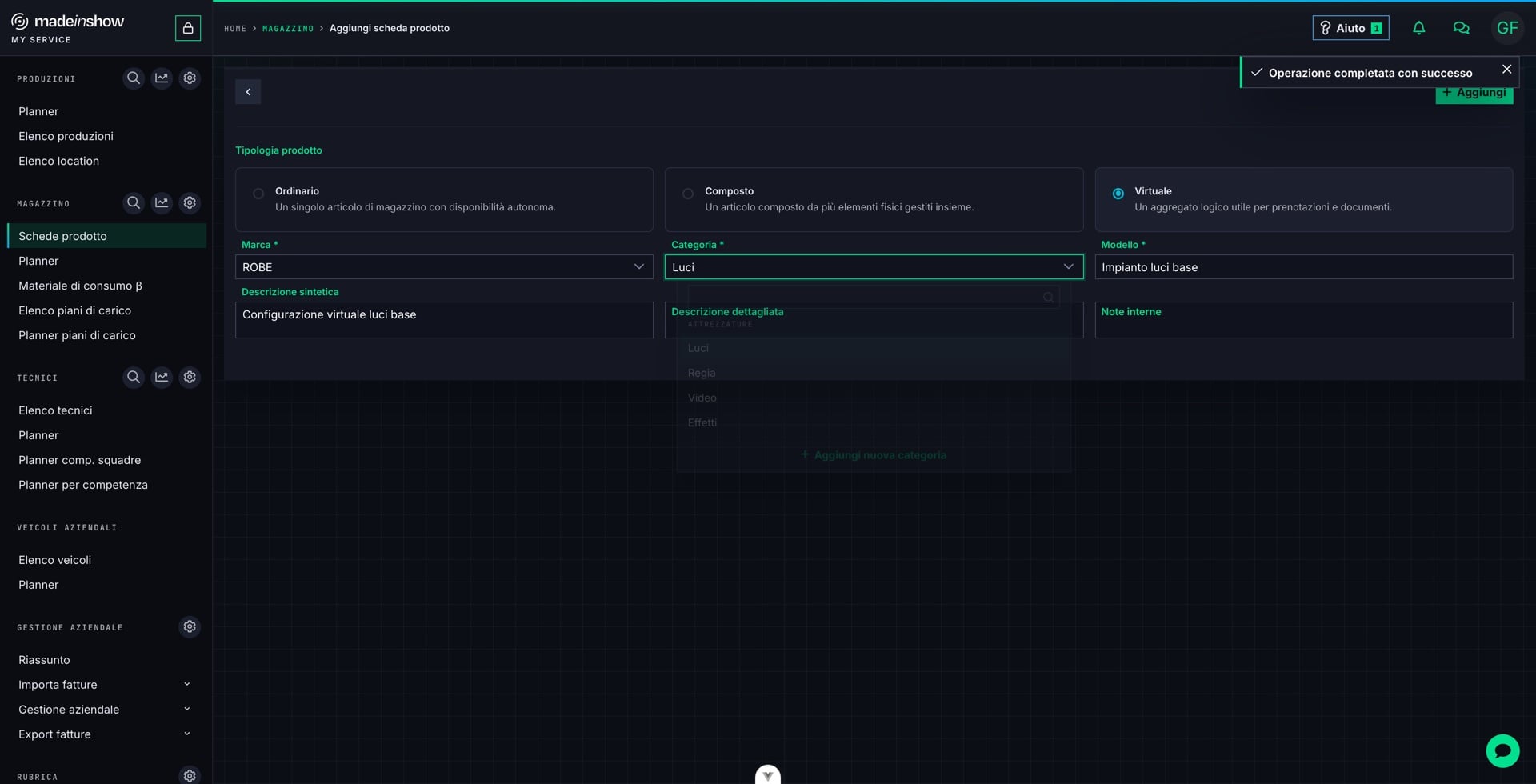Open Elenco location in sidebar
The height and width of the screenshot is (784, 1536).
pyautogui.click(x=58, y=161)
